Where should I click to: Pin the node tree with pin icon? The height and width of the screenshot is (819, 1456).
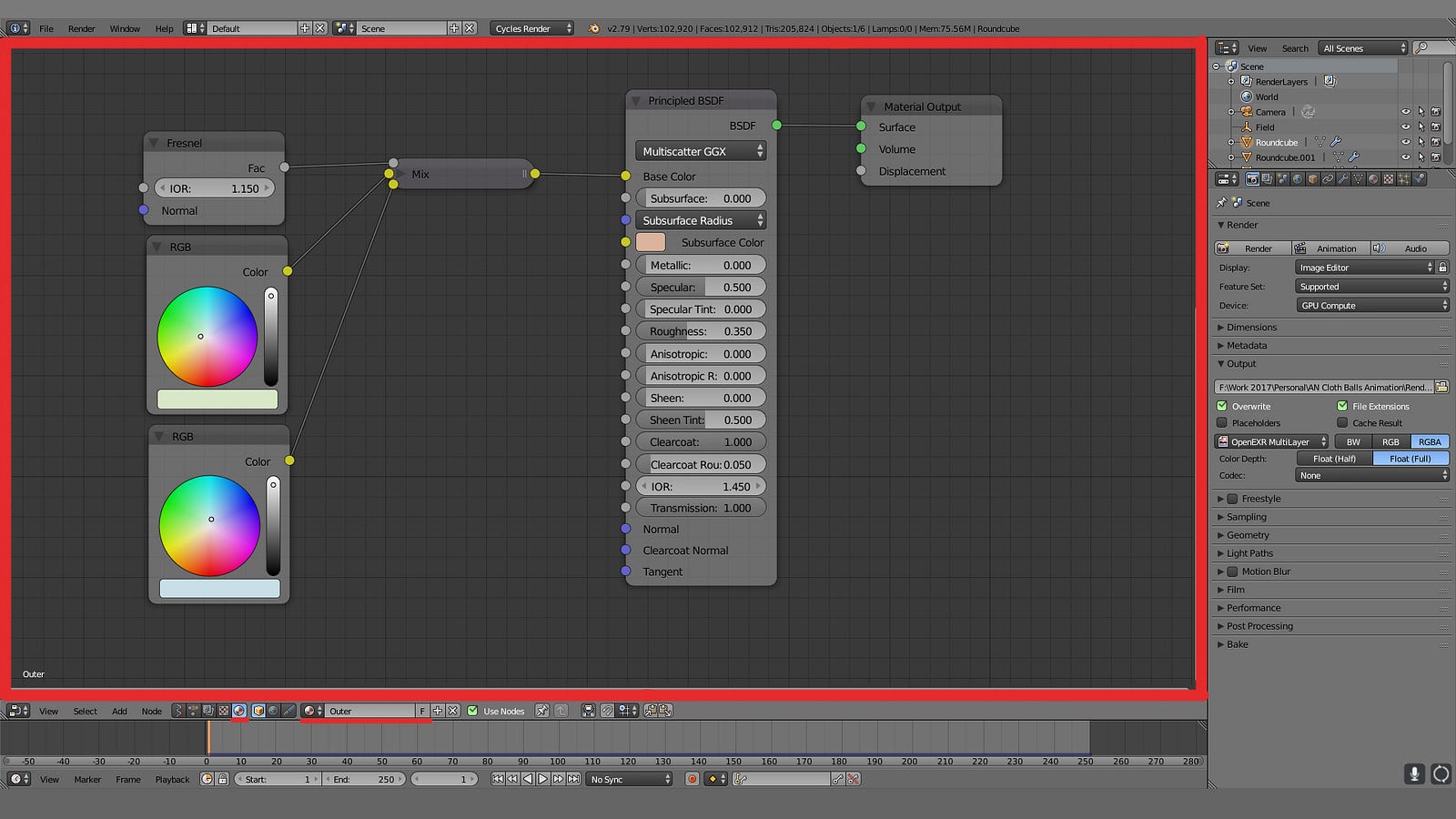point(541,711)
